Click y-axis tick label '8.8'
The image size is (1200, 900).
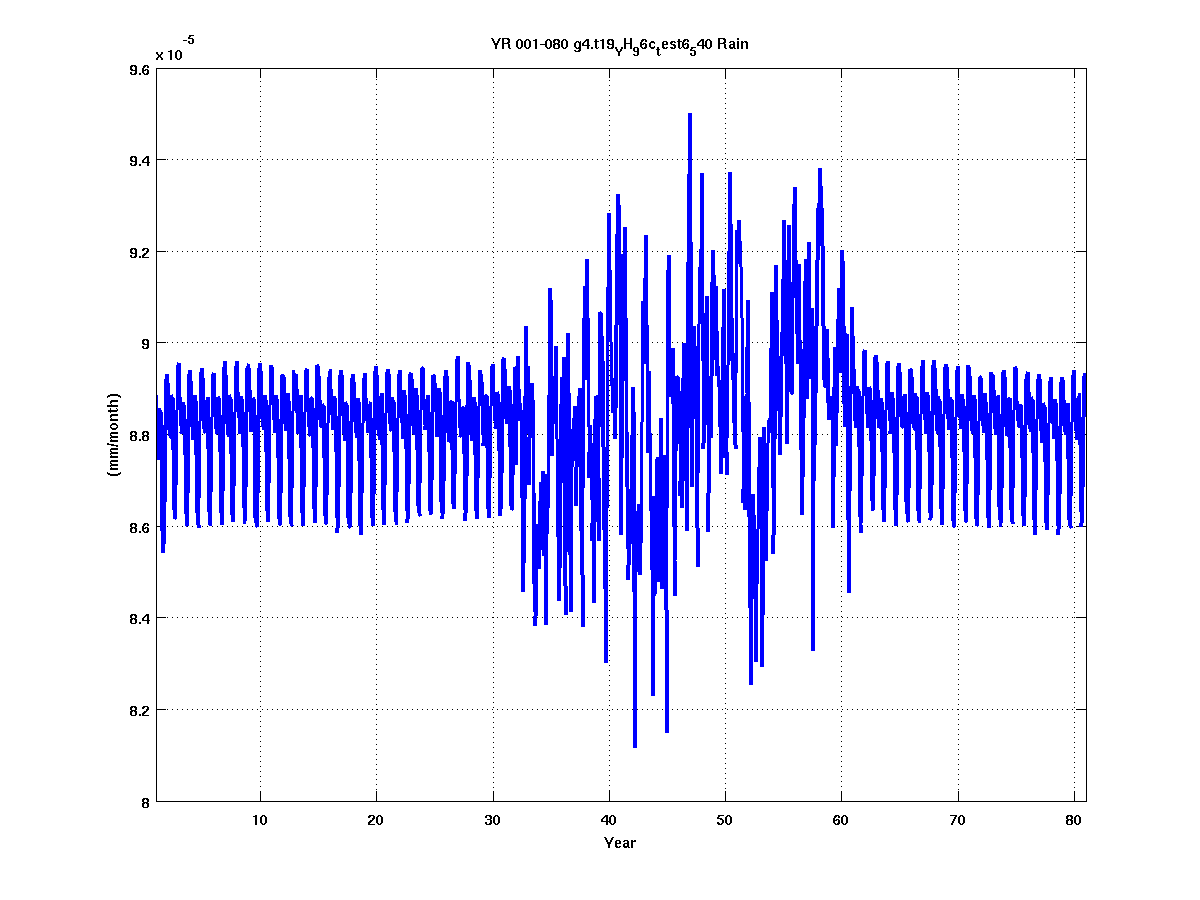(140, 435)
